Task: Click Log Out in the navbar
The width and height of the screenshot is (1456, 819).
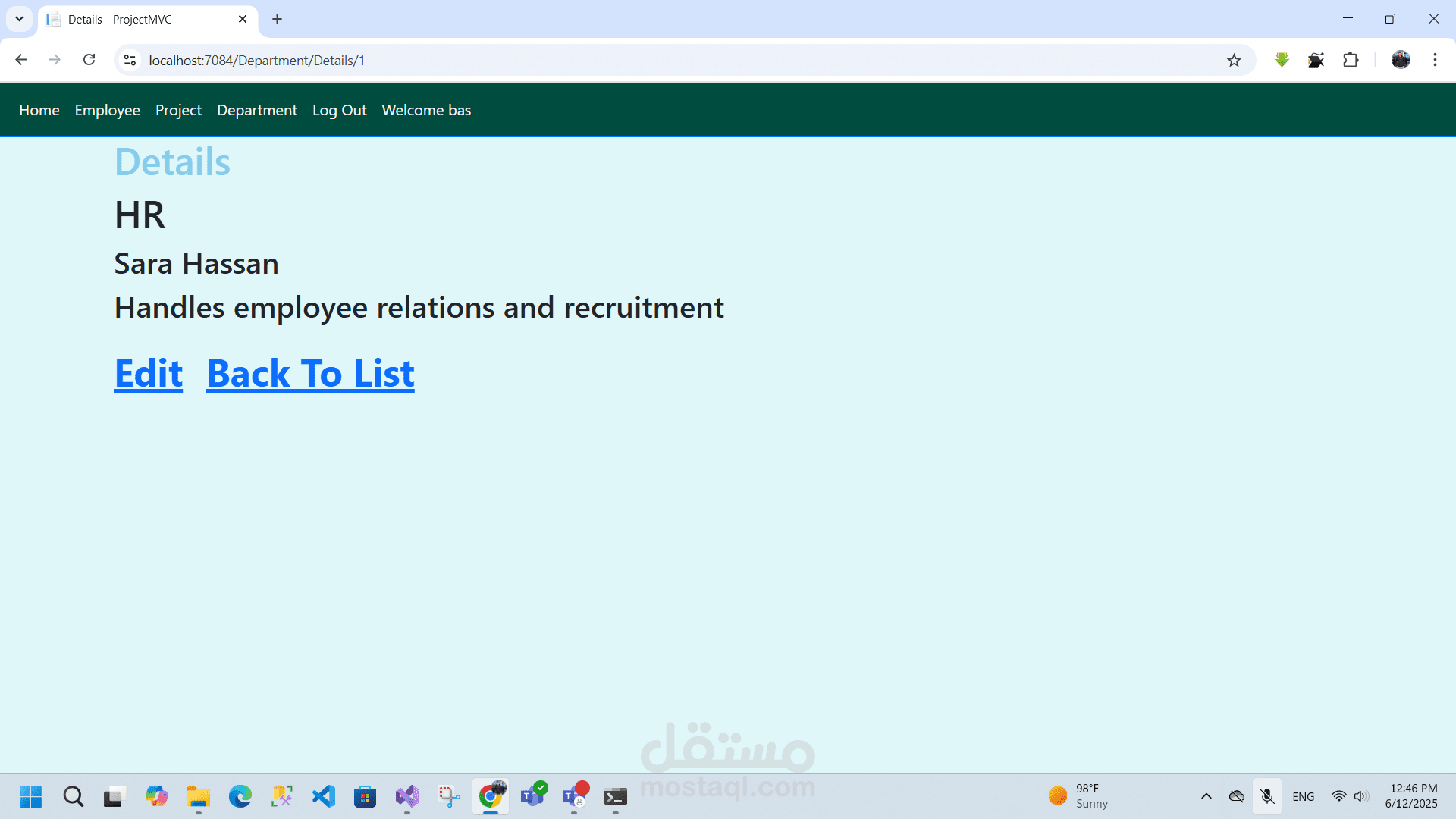Action: [x=339, y=110]
